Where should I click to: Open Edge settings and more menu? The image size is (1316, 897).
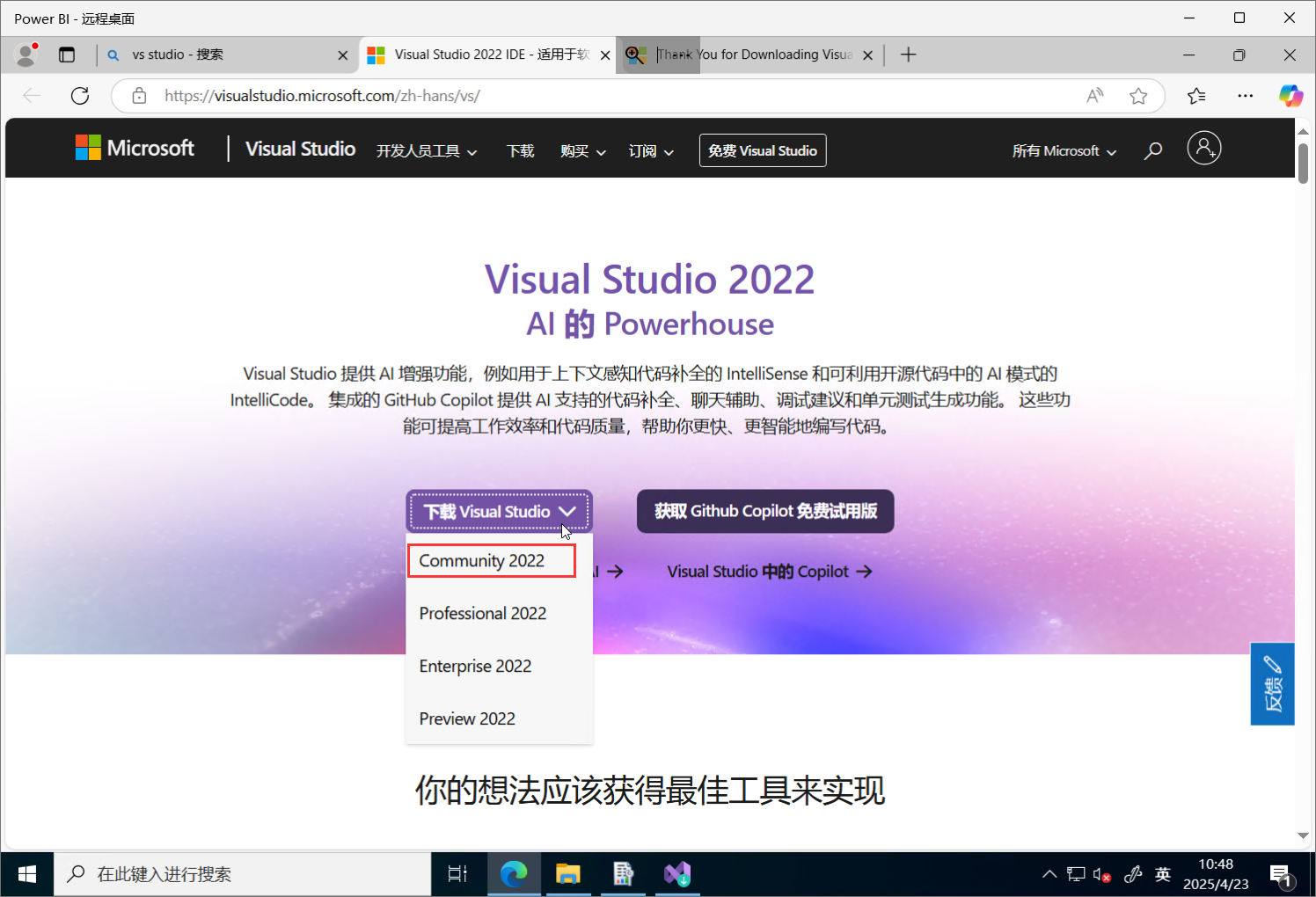1245,96
